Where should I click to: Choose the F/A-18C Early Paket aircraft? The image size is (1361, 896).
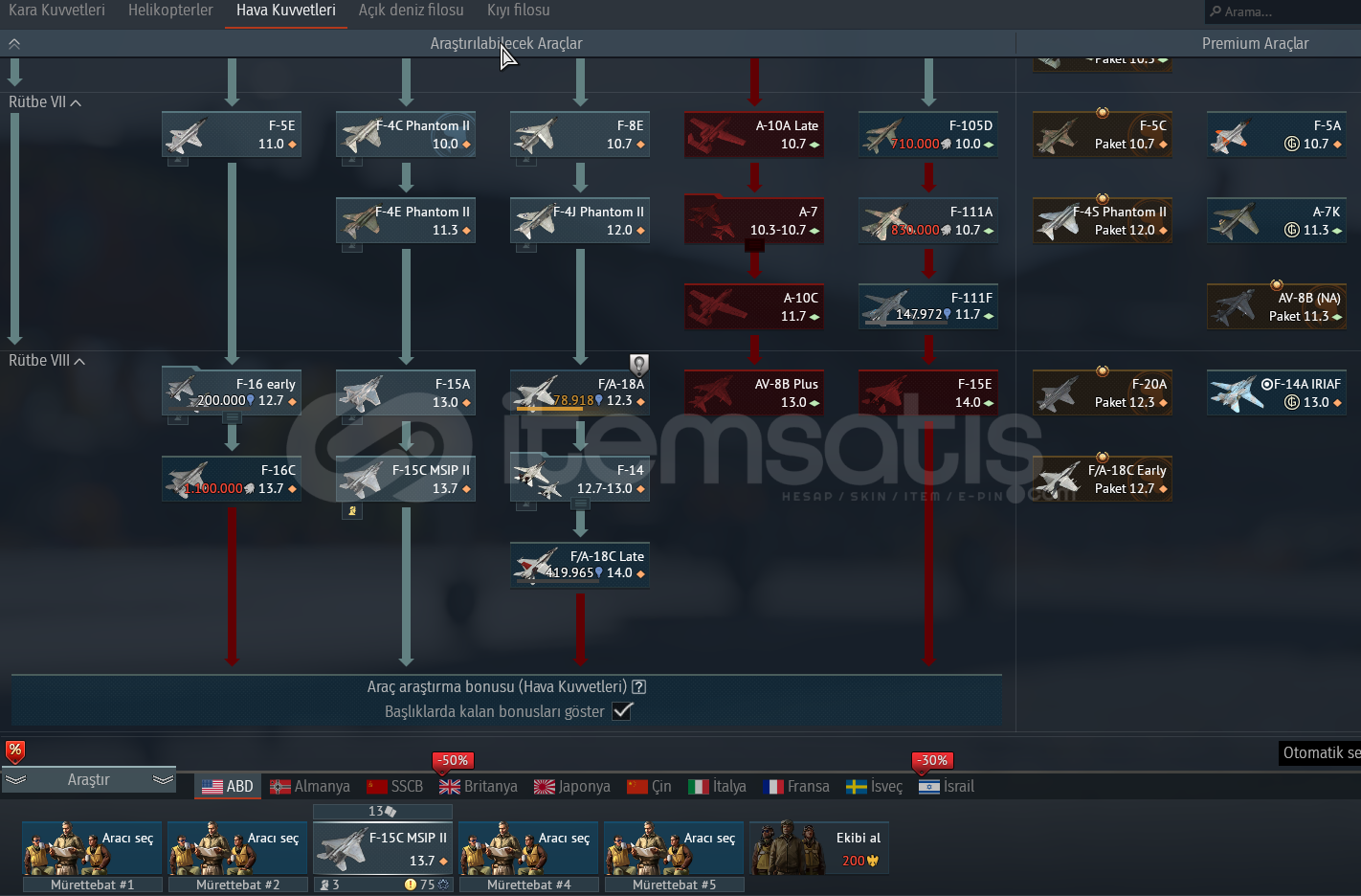1103,479
